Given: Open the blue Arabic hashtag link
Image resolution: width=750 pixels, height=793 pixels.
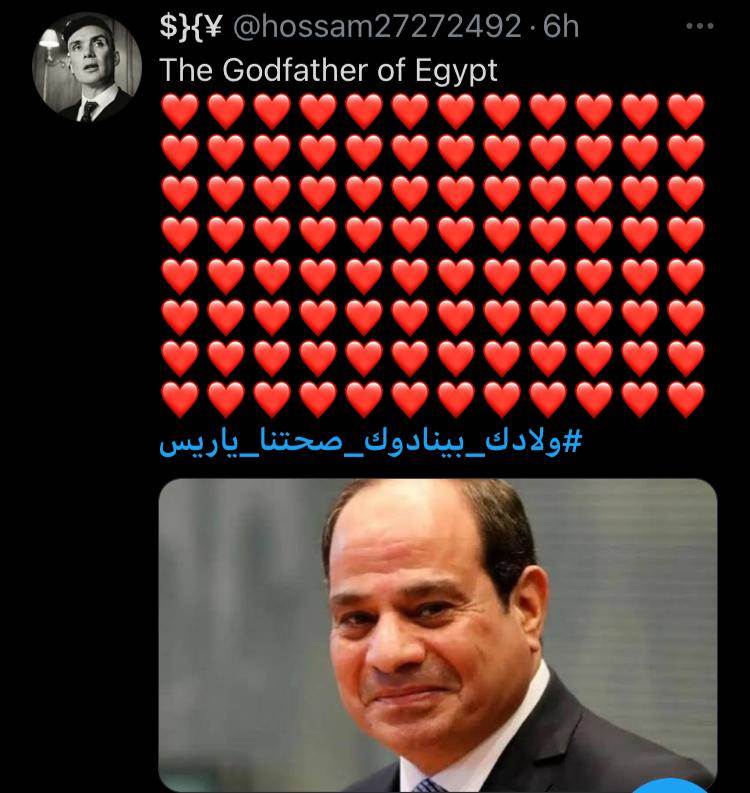Looking at the screenshot, I should tap(370, 443).
